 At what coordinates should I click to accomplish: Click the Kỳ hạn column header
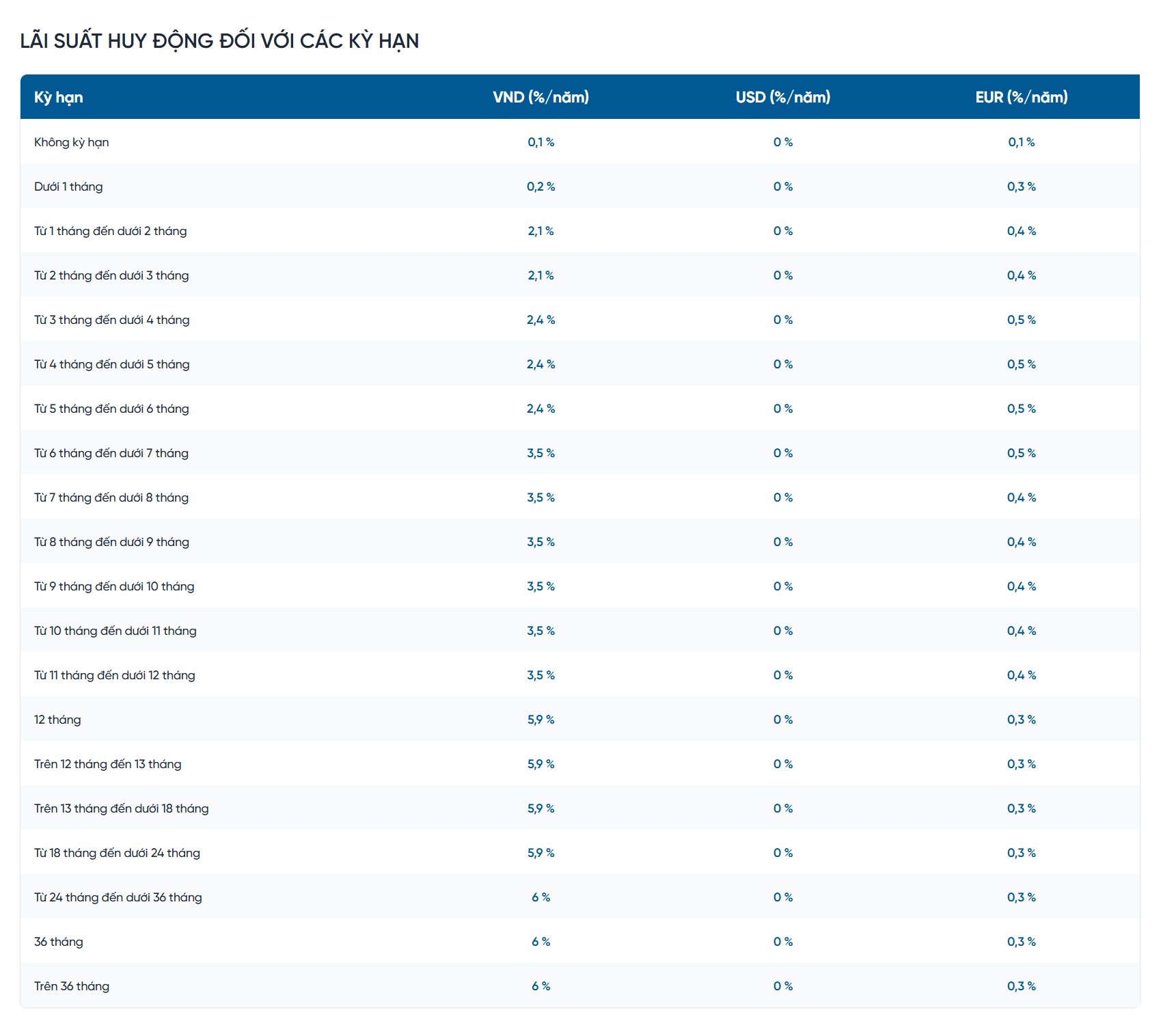pyautogui.click(x=59, y=97)
